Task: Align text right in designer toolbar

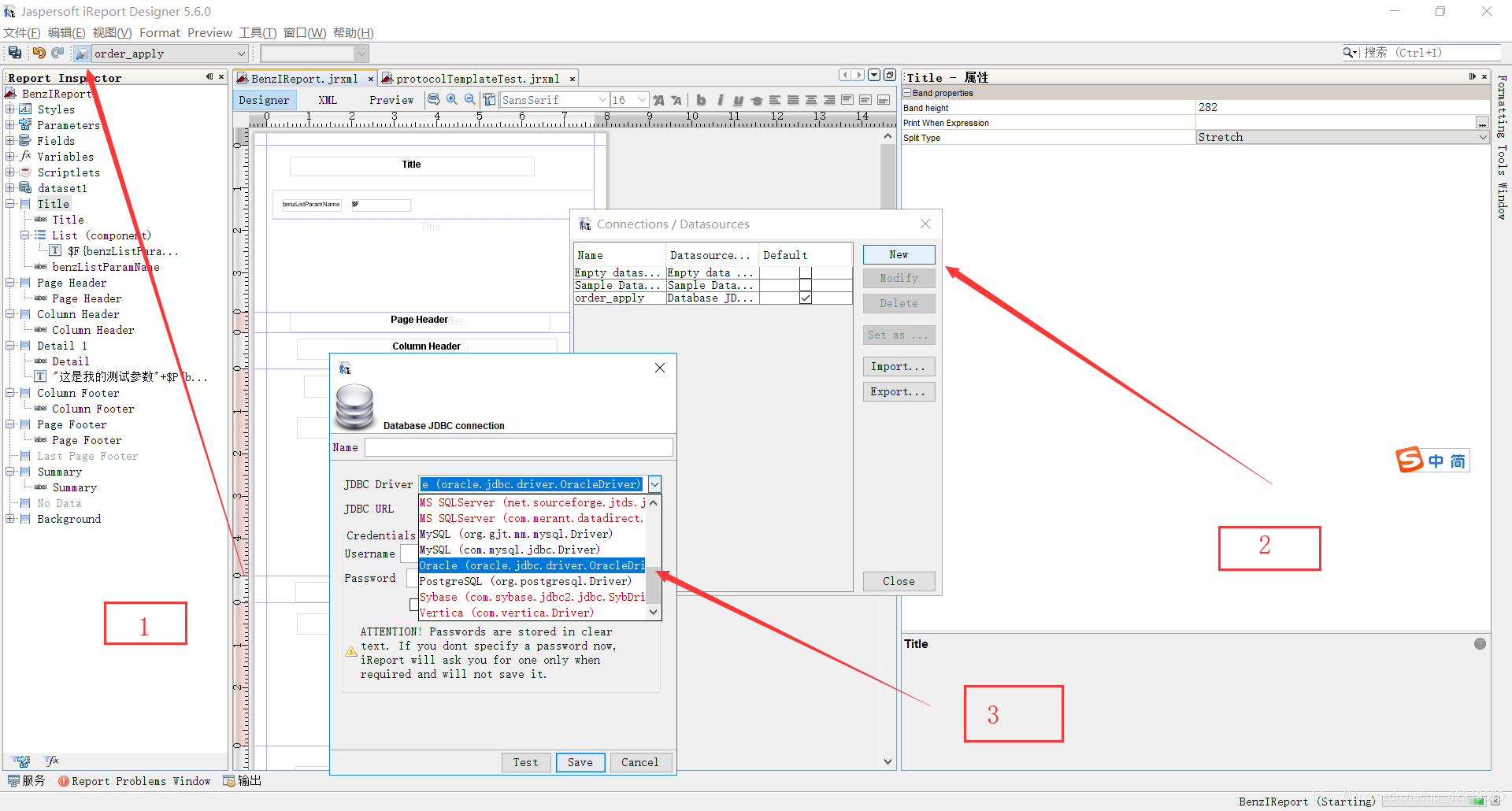Action: pos(829,100)
